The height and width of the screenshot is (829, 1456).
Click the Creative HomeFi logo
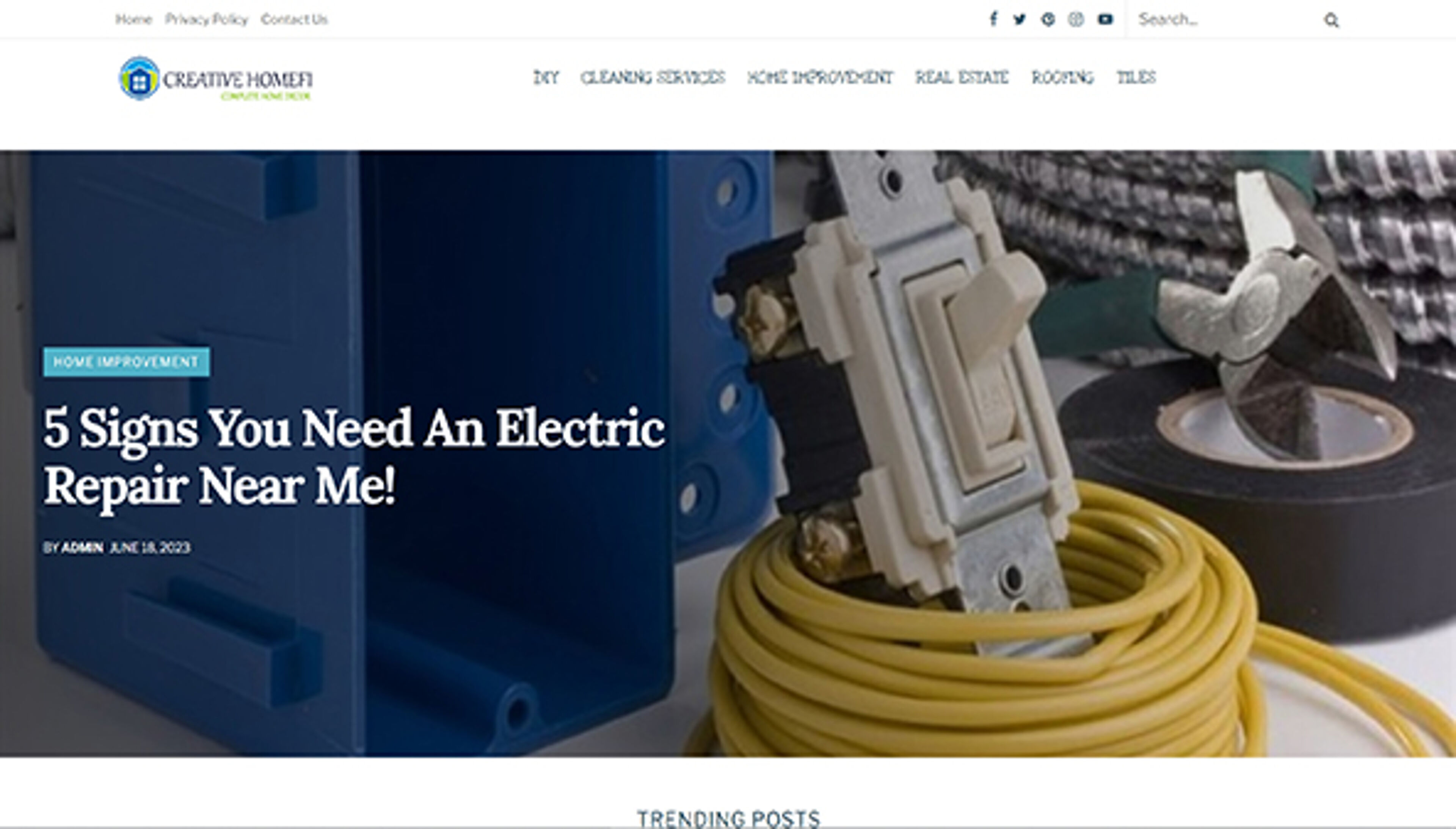[x=216, y=79]
